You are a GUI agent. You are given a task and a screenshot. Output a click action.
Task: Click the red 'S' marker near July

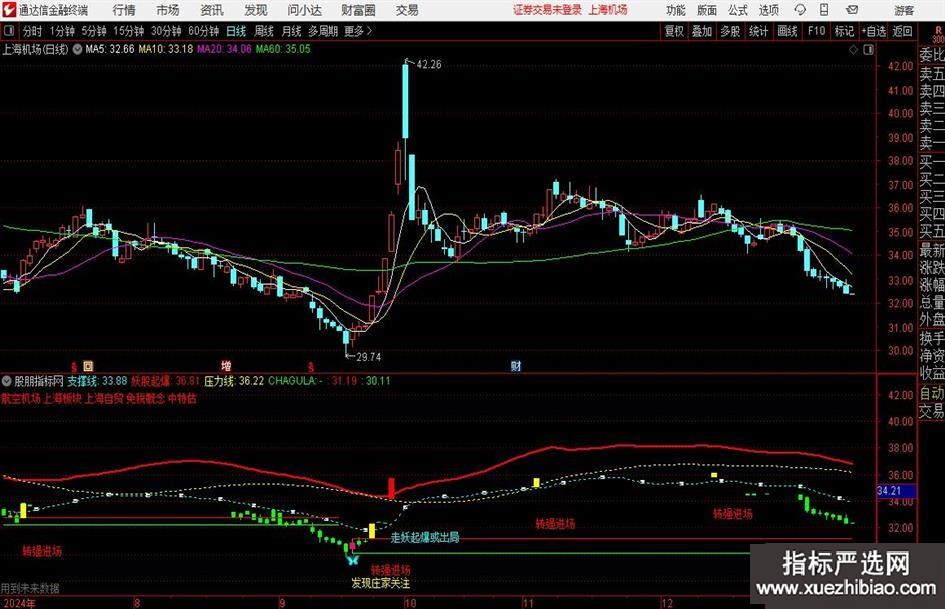[74, 367]
